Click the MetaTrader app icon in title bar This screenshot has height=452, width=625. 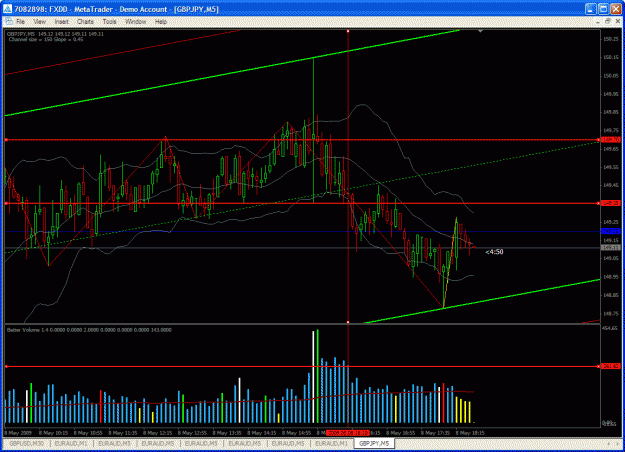coord(7,9)
